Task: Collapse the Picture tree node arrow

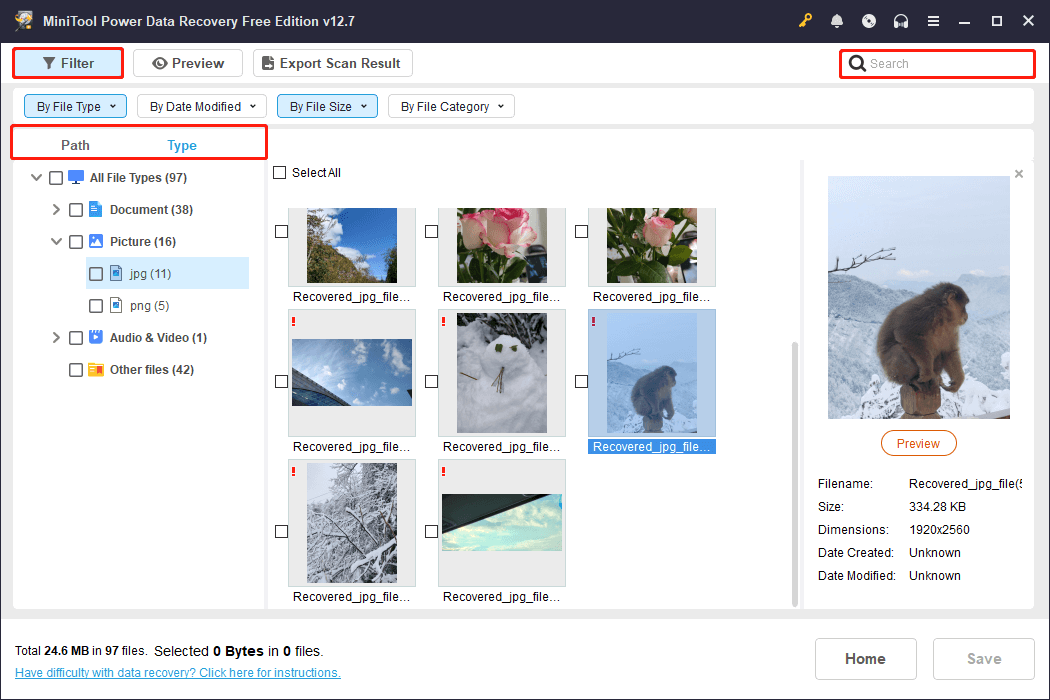Action: click(56, 242)
